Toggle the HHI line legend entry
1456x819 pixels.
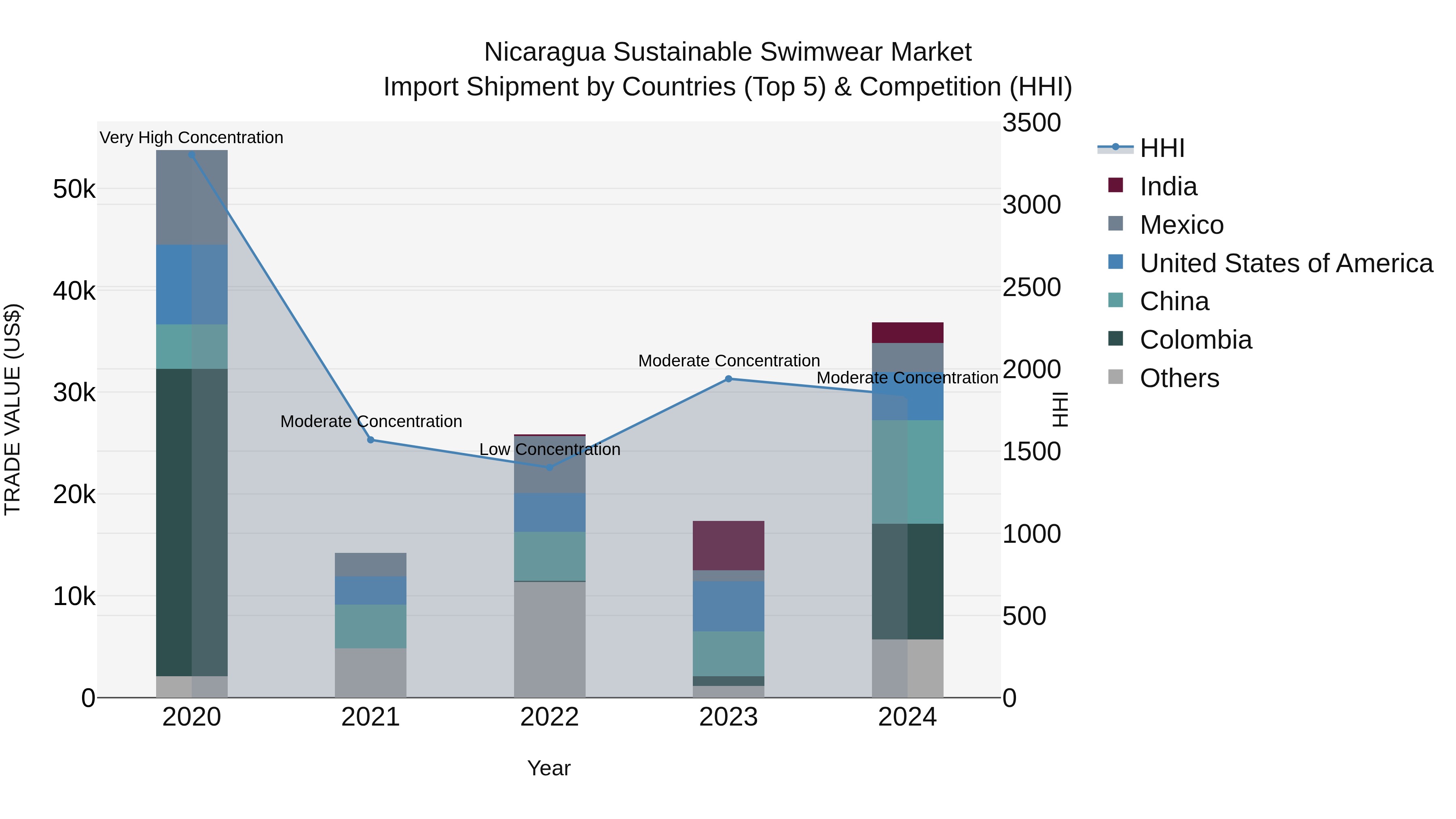pyautogui.click(x=1141, y=148)
